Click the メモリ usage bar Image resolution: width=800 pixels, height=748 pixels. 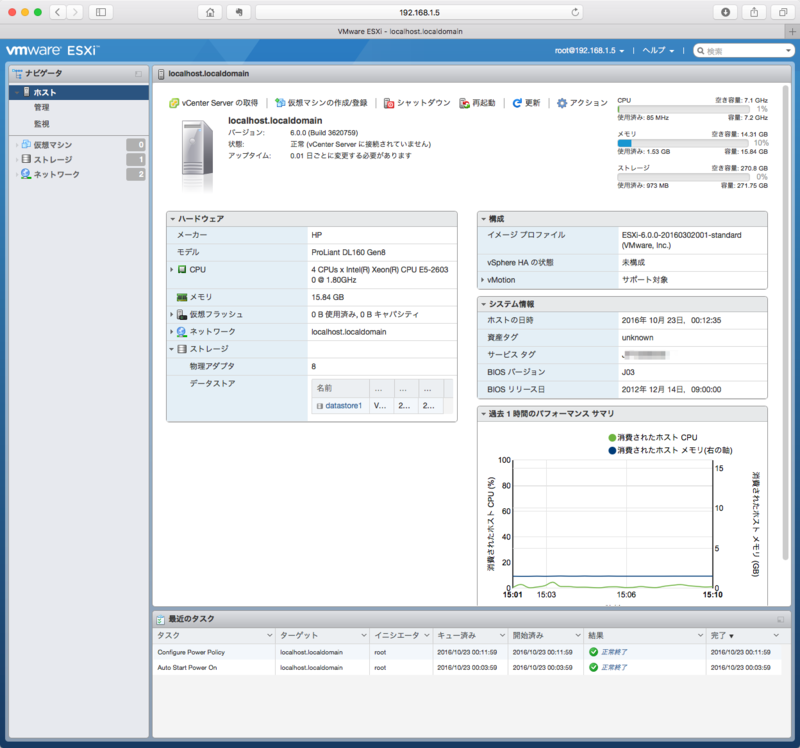pyautogui.click(x=683, y=143)
